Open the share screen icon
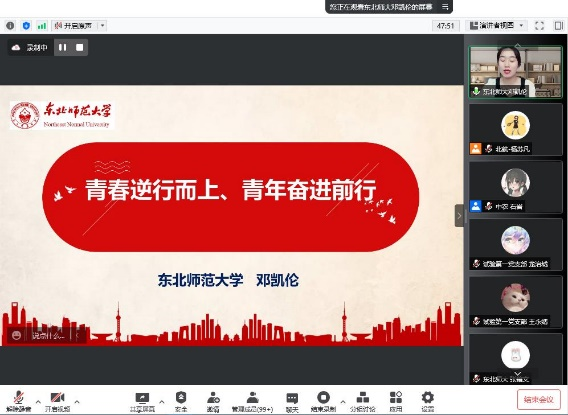Image resolution: width=568 pixels, height=415 pixels. (142, 401)
